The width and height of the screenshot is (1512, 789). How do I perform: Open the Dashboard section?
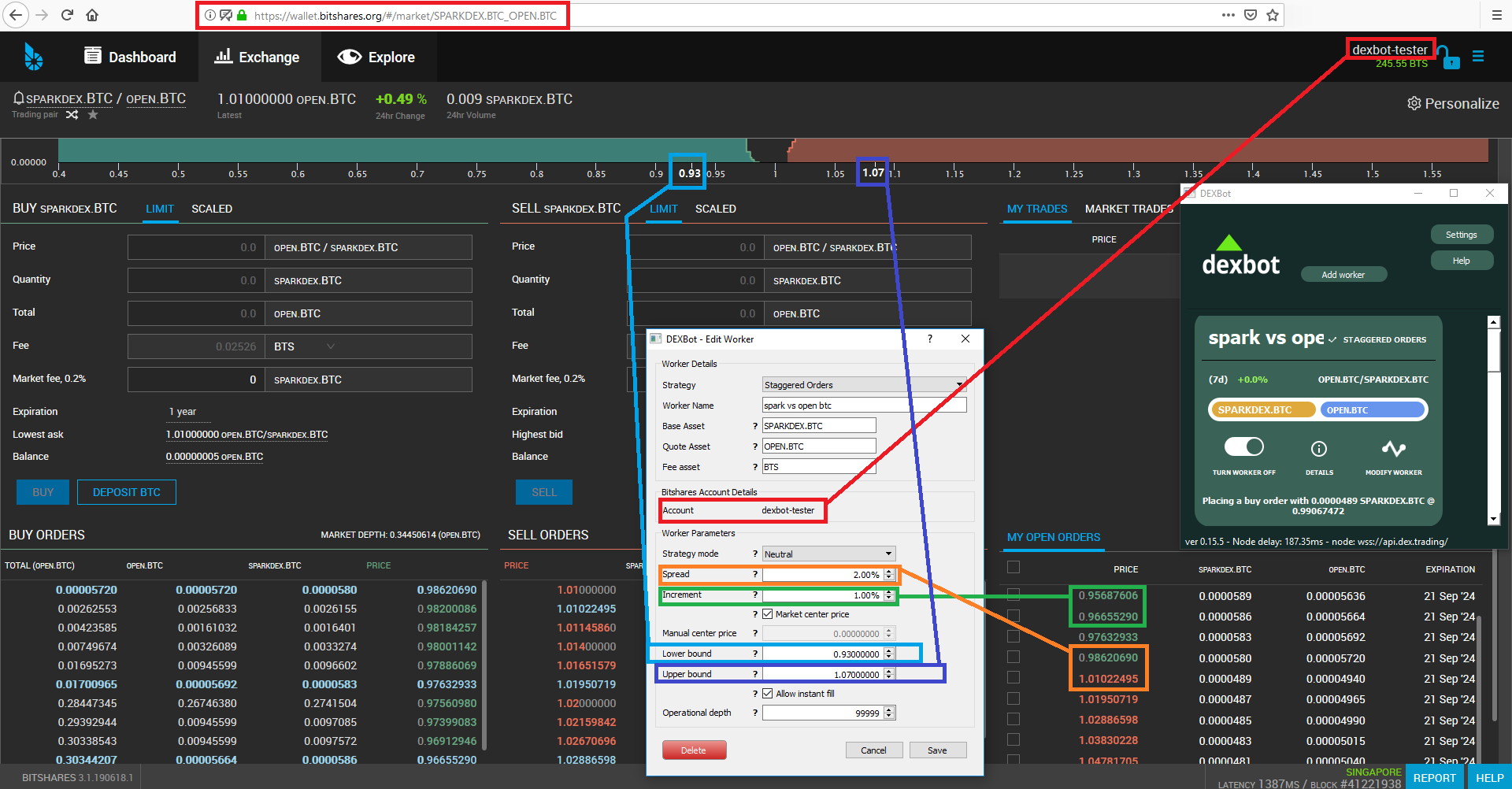tap(130, 57)
